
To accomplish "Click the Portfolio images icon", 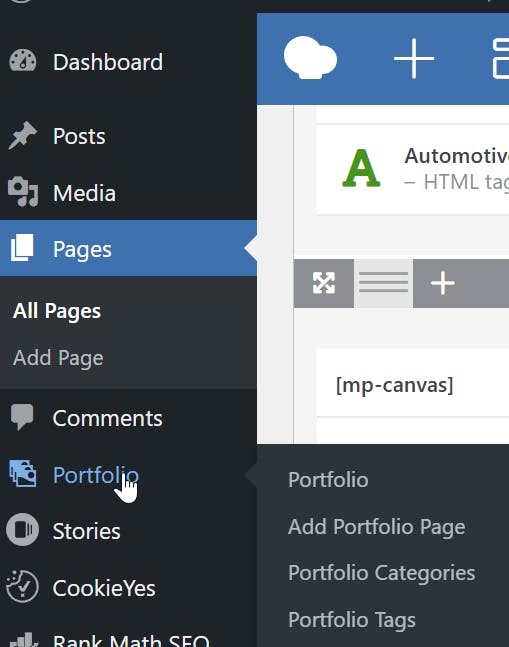I will [23, 474].
